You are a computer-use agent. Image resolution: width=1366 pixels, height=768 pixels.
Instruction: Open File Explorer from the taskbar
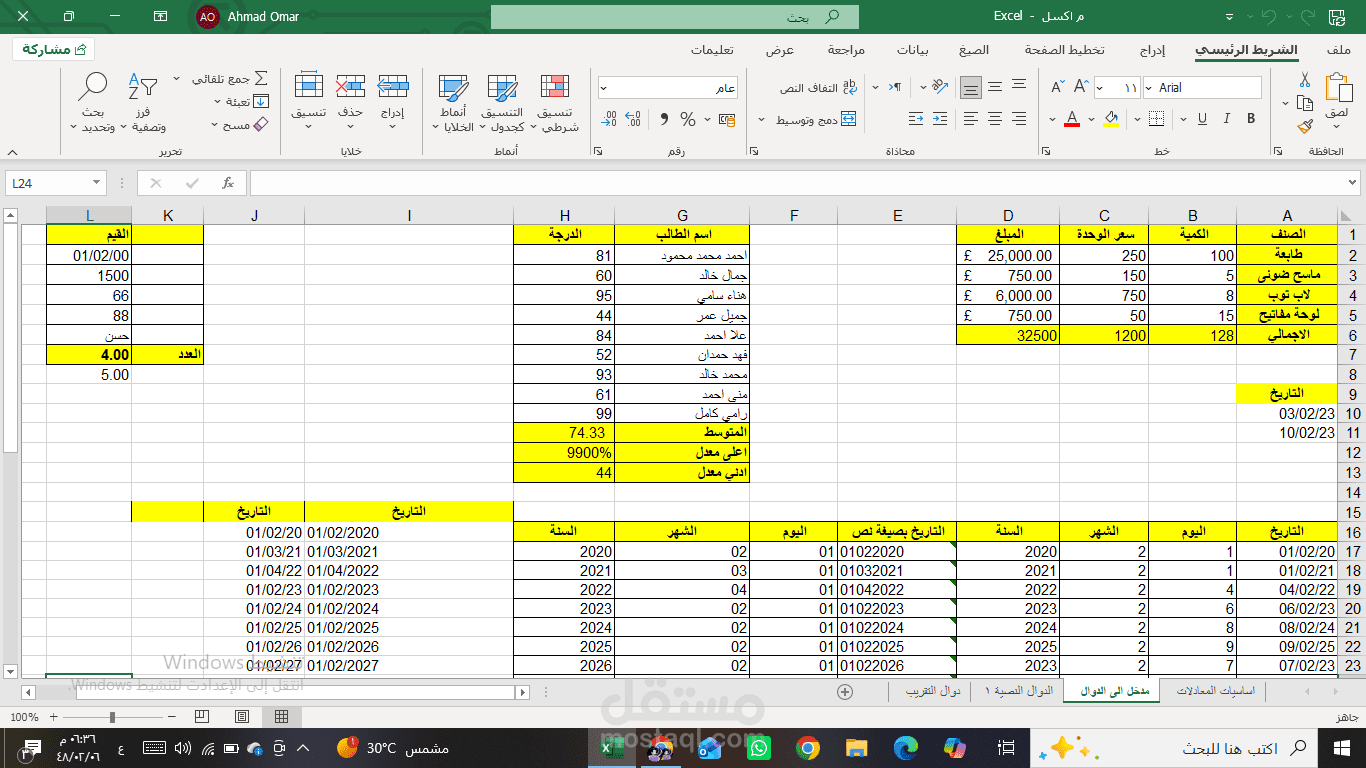[857, 748]
